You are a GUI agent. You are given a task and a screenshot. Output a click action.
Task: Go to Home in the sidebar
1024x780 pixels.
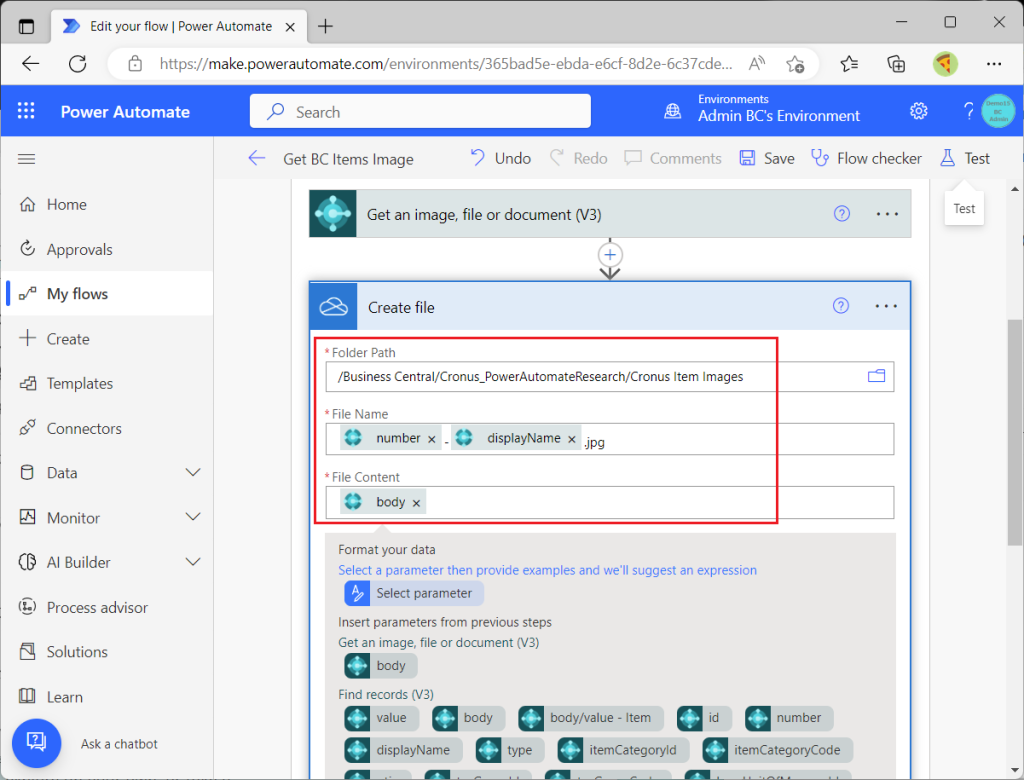(108, 204)
